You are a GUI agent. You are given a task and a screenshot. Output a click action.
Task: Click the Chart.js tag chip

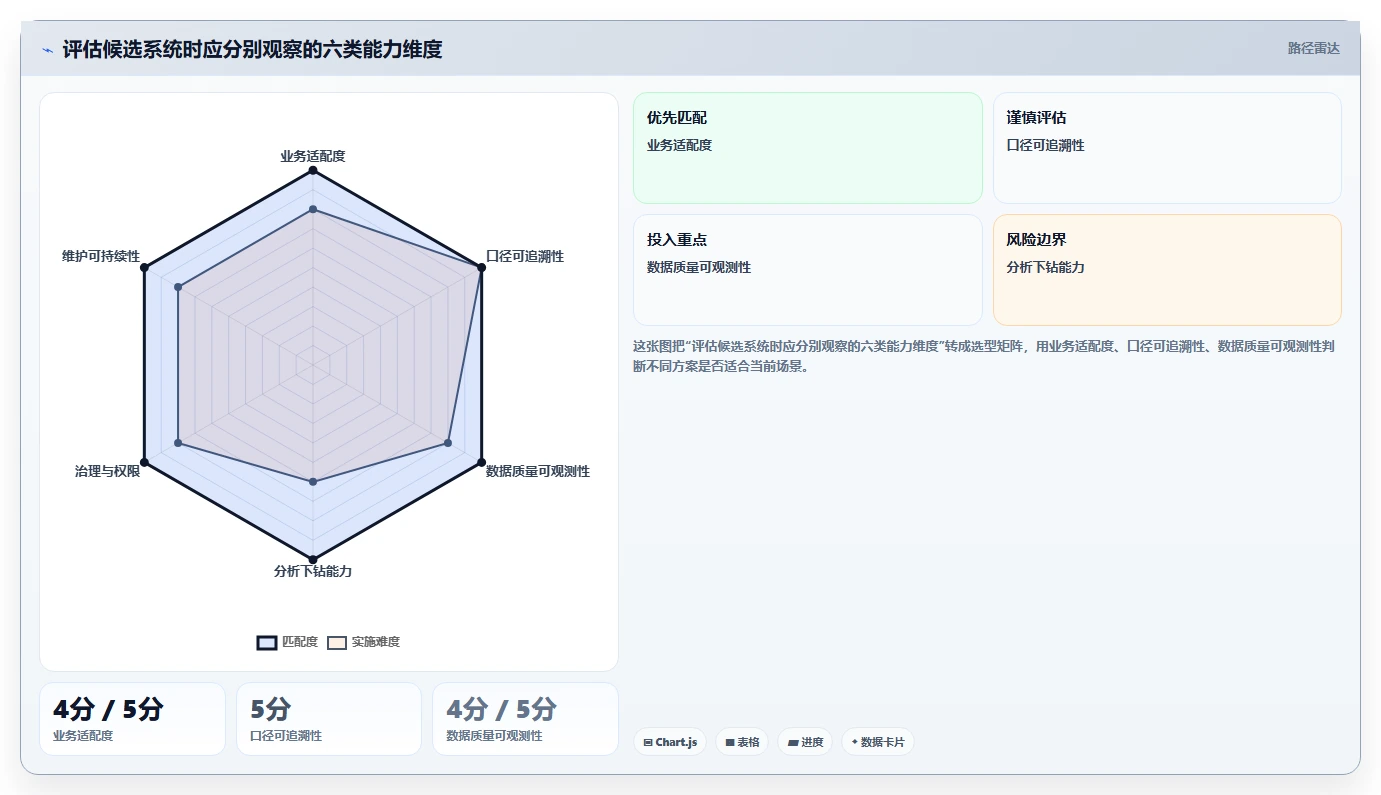[670, 742]
